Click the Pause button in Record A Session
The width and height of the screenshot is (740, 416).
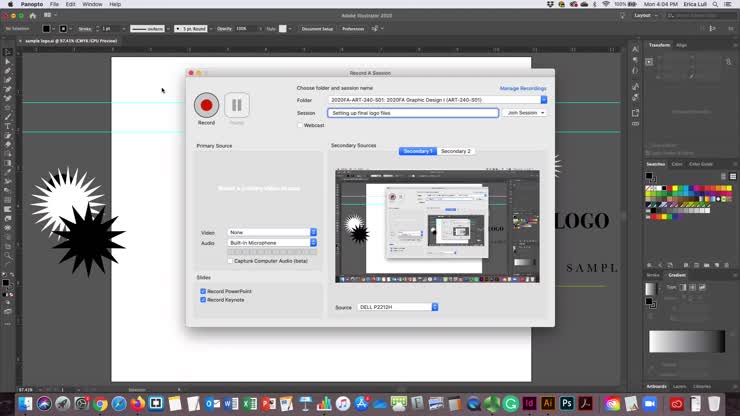[x=237, y=105]
